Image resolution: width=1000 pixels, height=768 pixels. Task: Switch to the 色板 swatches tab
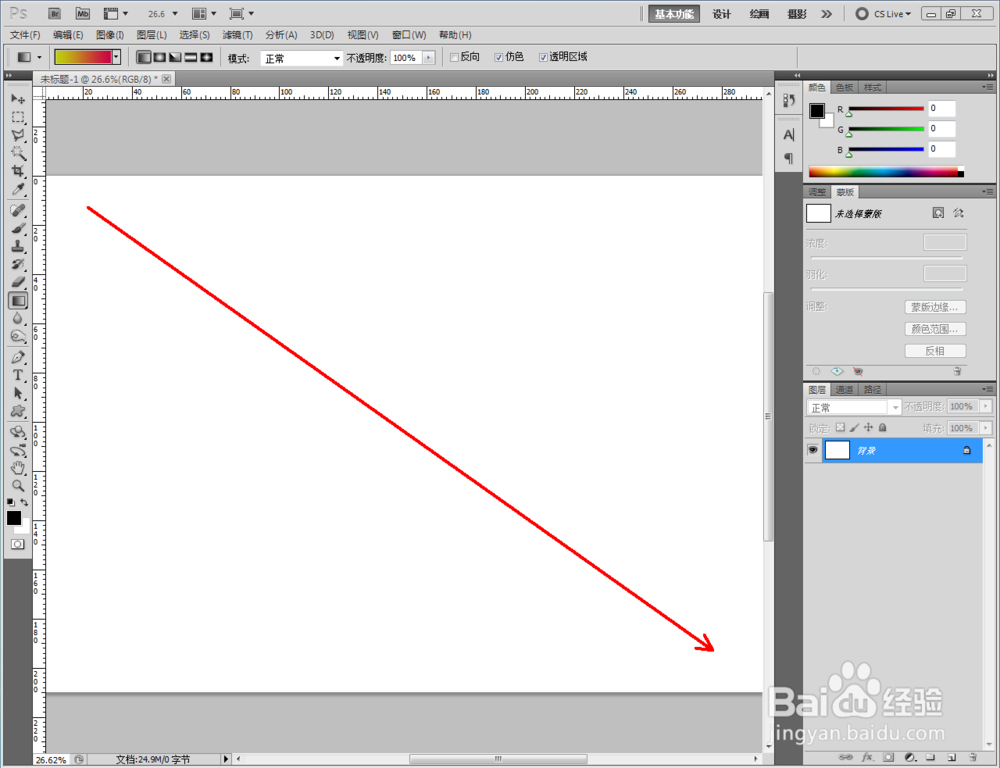pyautogui.click(x=844, y=87)
